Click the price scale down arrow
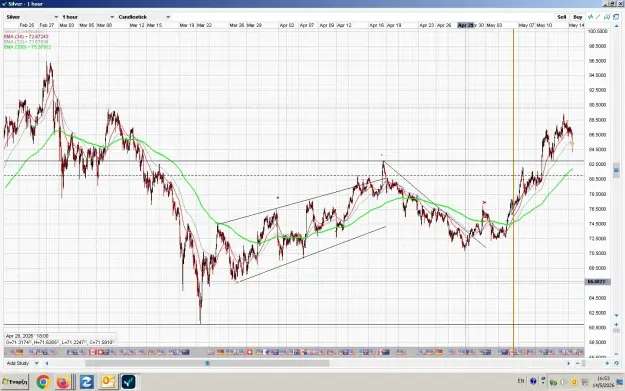 click(616, 316)
